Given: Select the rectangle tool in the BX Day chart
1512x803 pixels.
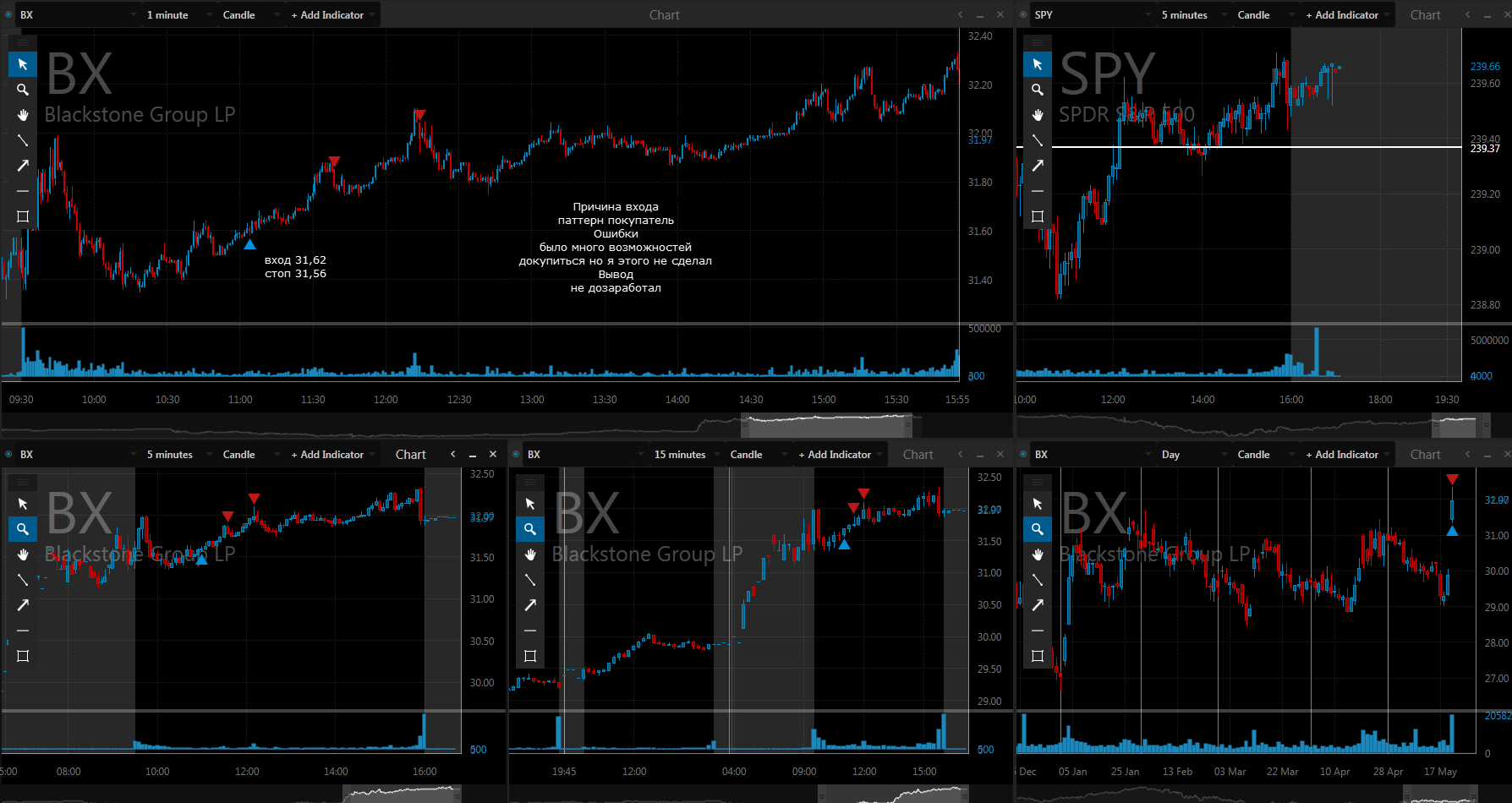Looking at the screenshot, I should point(1038,656).
